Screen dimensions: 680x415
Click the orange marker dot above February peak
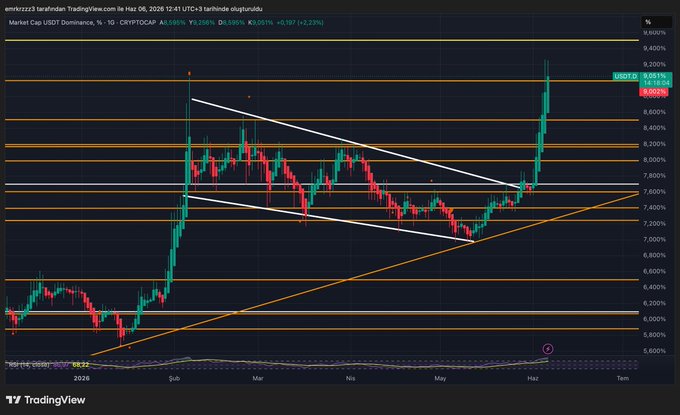coord(189,73)
